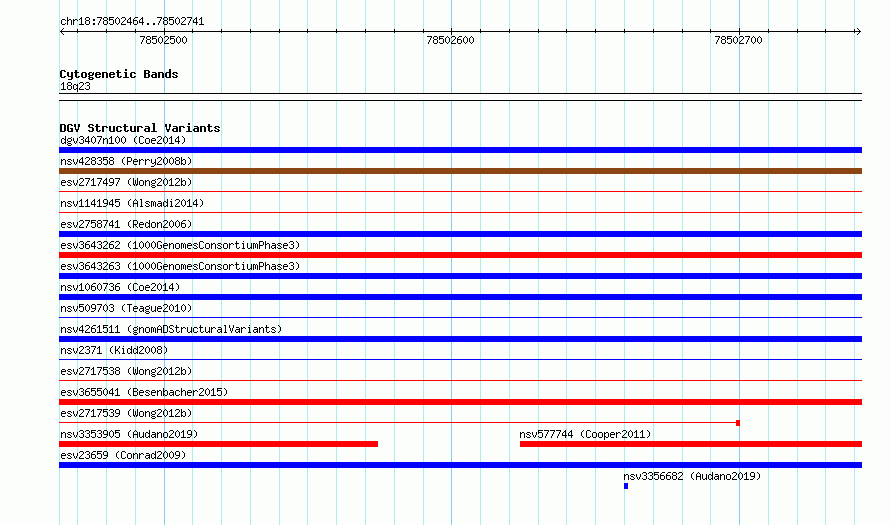Click the 18q23 band label

[x=75, y=86]
